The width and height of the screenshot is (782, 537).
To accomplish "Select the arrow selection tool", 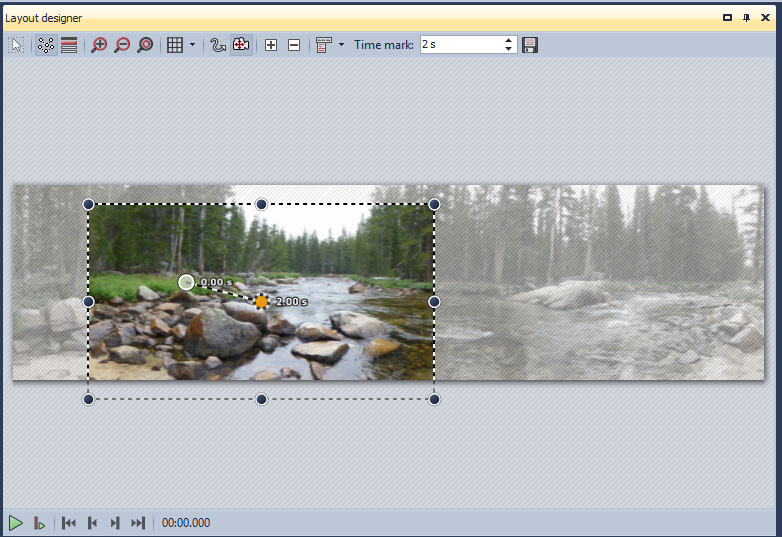I will click(16, 45).
